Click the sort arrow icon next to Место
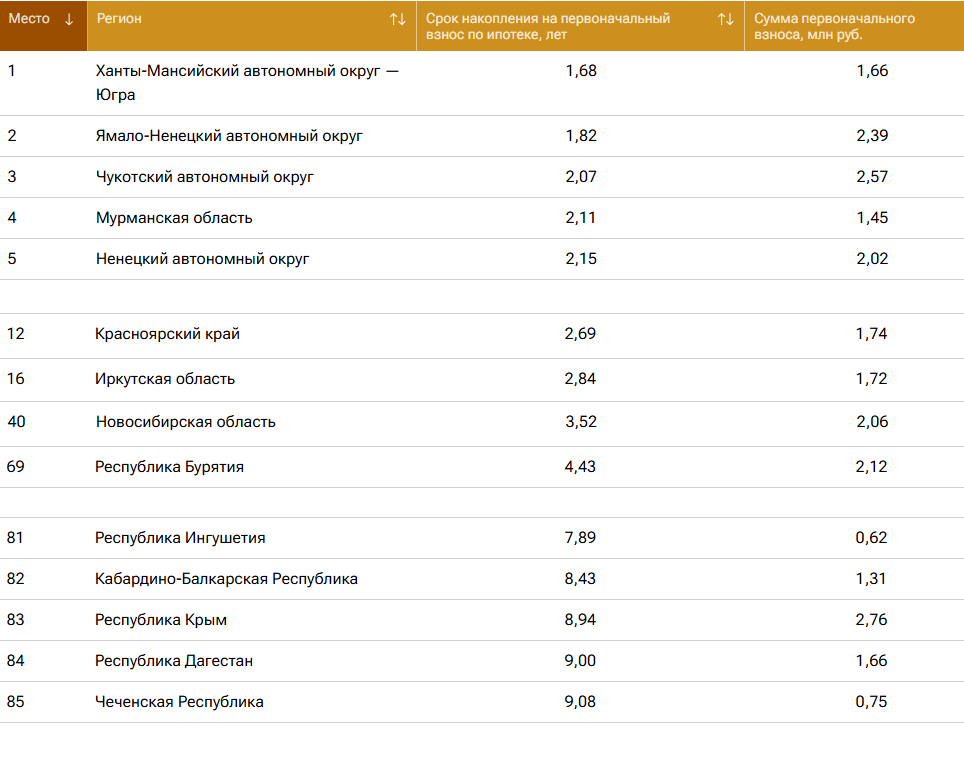Screen dimensions: 964x776 pos(69,19)
